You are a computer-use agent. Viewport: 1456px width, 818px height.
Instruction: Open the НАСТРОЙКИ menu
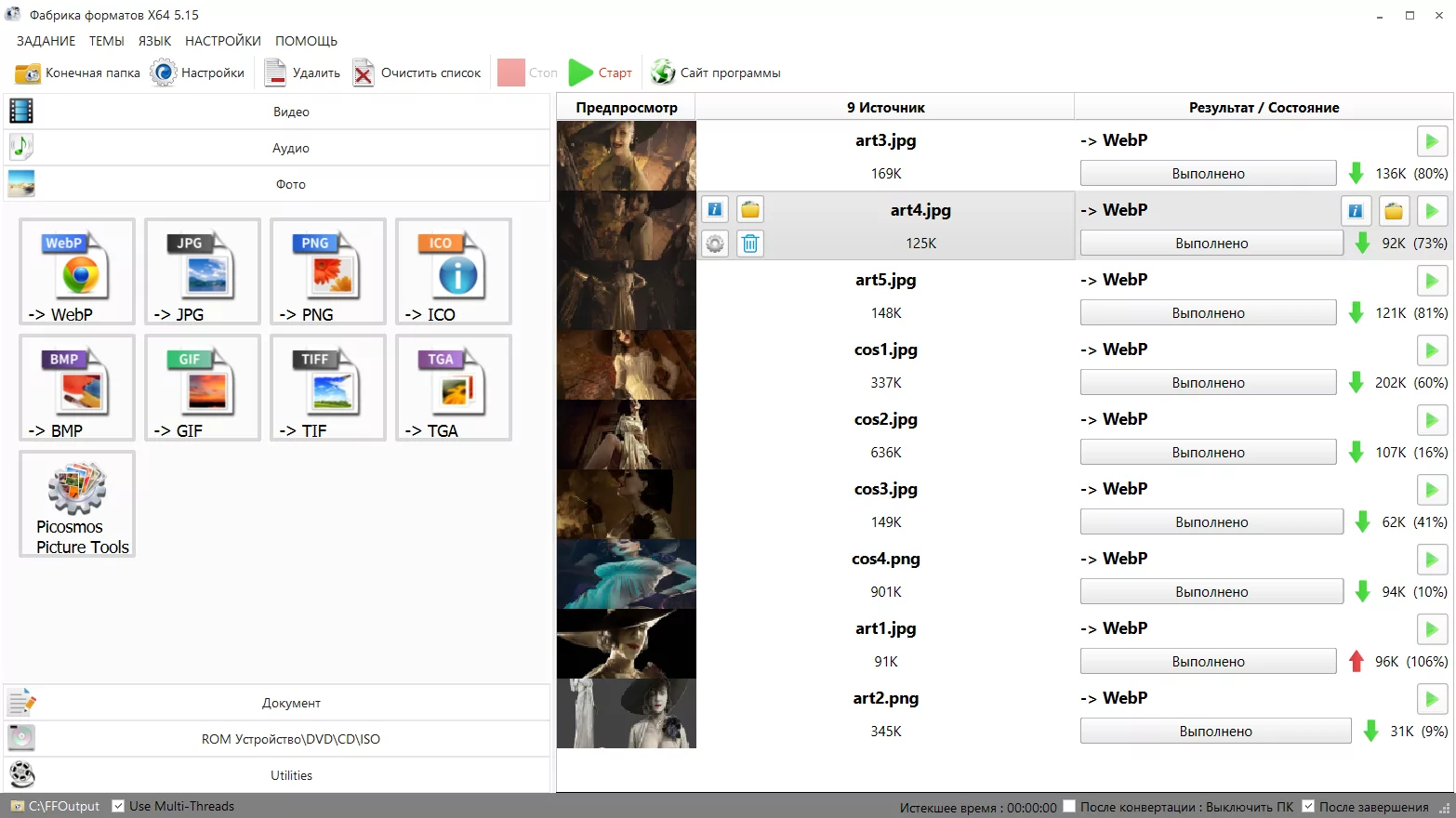pyautogui.click(x=223, y=41)
